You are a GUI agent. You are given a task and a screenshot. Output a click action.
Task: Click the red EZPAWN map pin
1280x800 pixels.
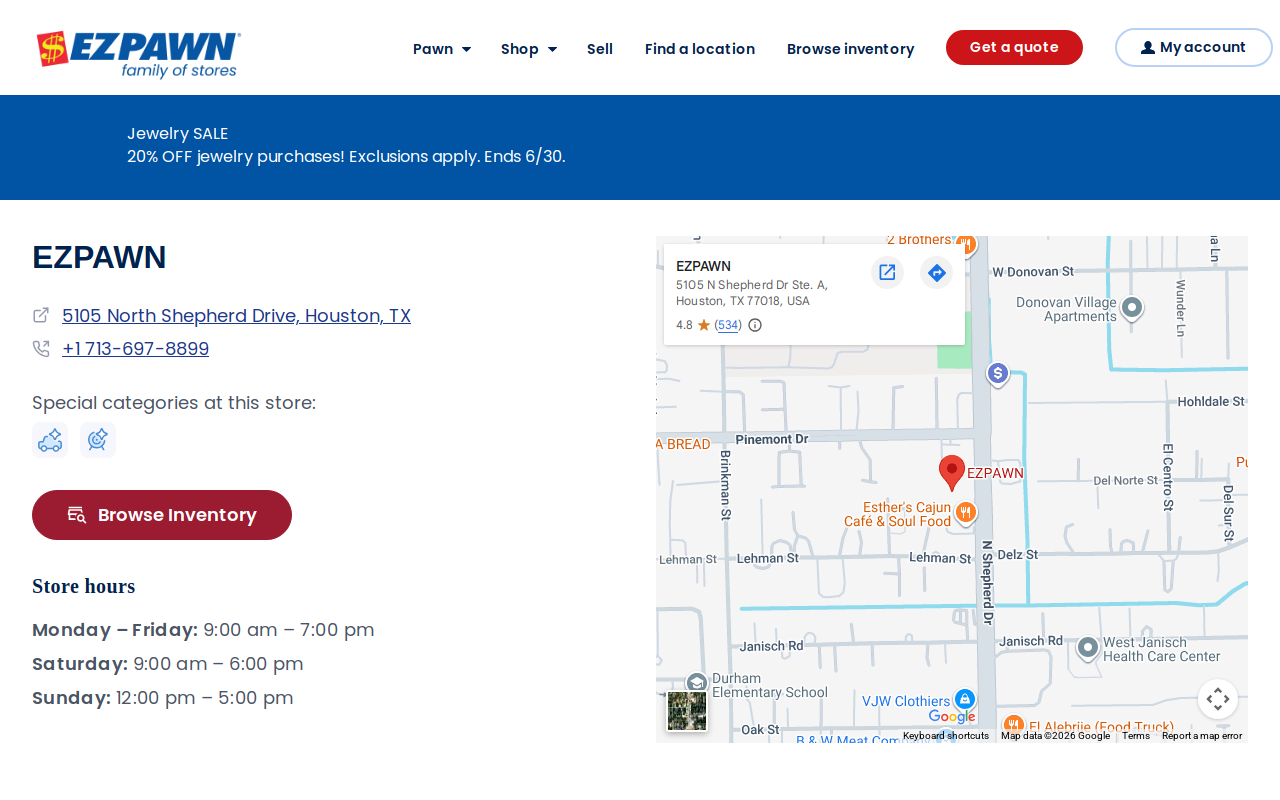pos(952,472)
